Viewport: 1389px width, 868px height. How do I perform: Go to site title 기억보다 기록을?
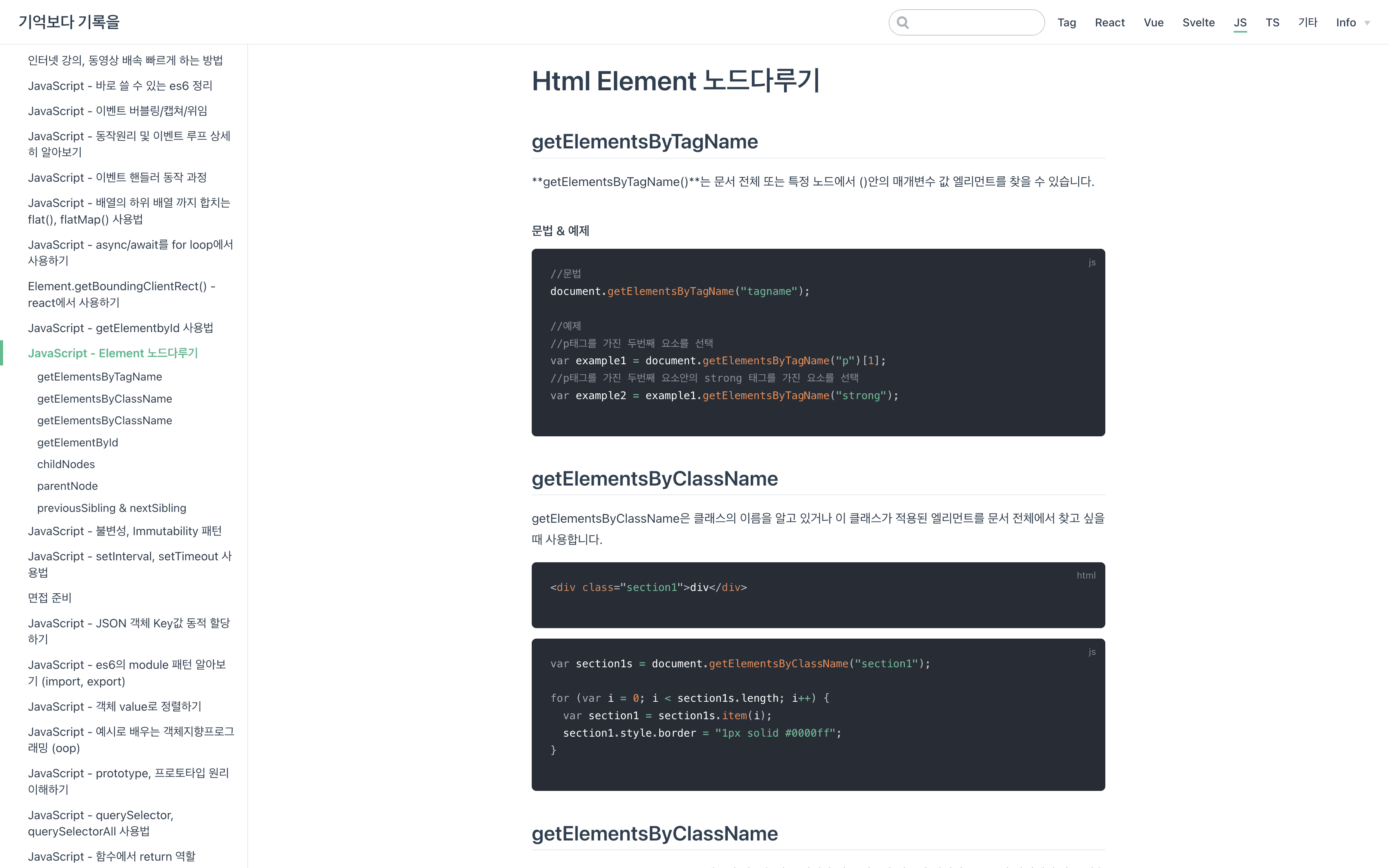[x=69, y=22]
